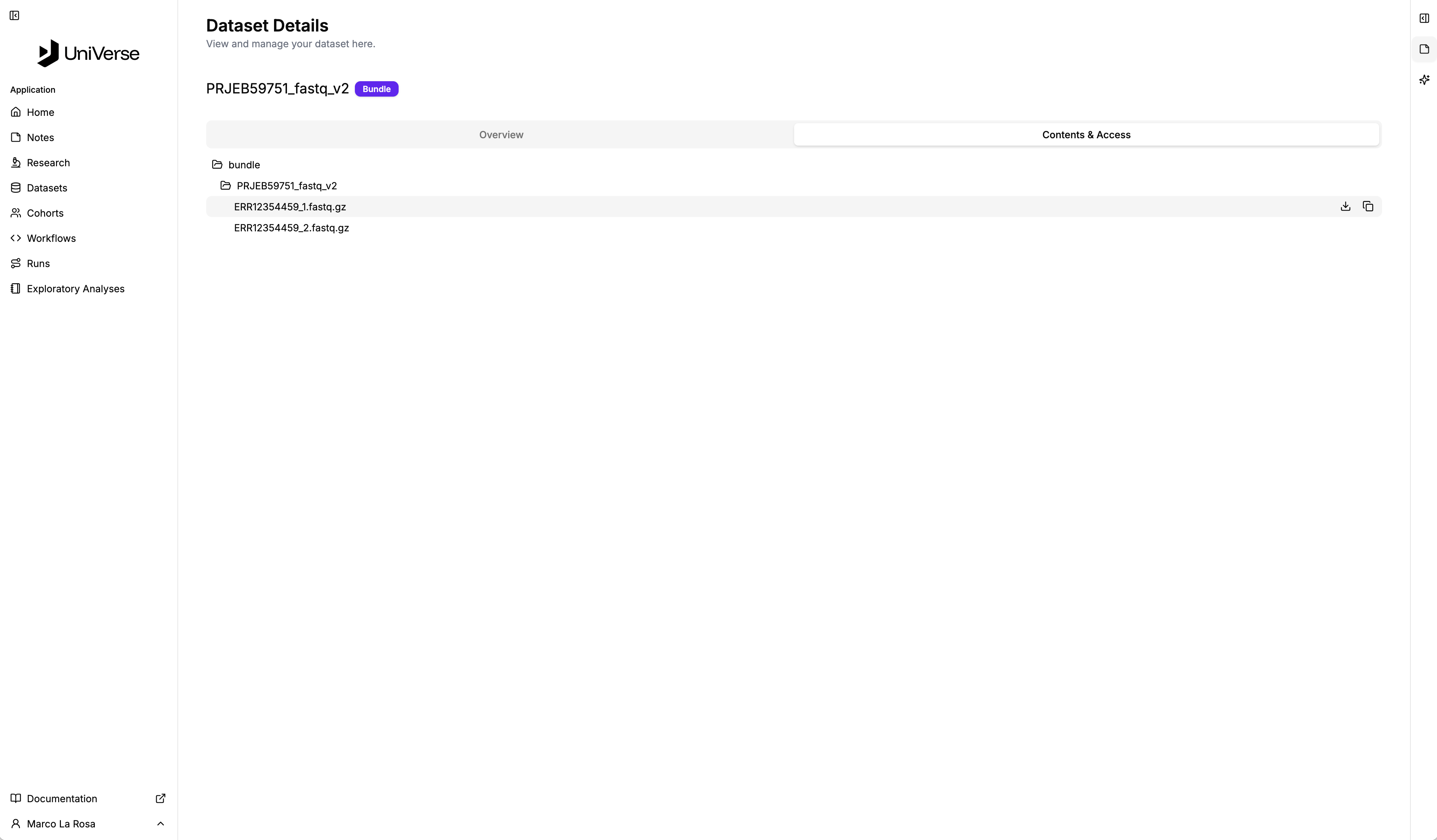The width and height of the screenshot is (1437, 840).
Task: Switch to the Overview tab
Action: [x=501, y=135]
